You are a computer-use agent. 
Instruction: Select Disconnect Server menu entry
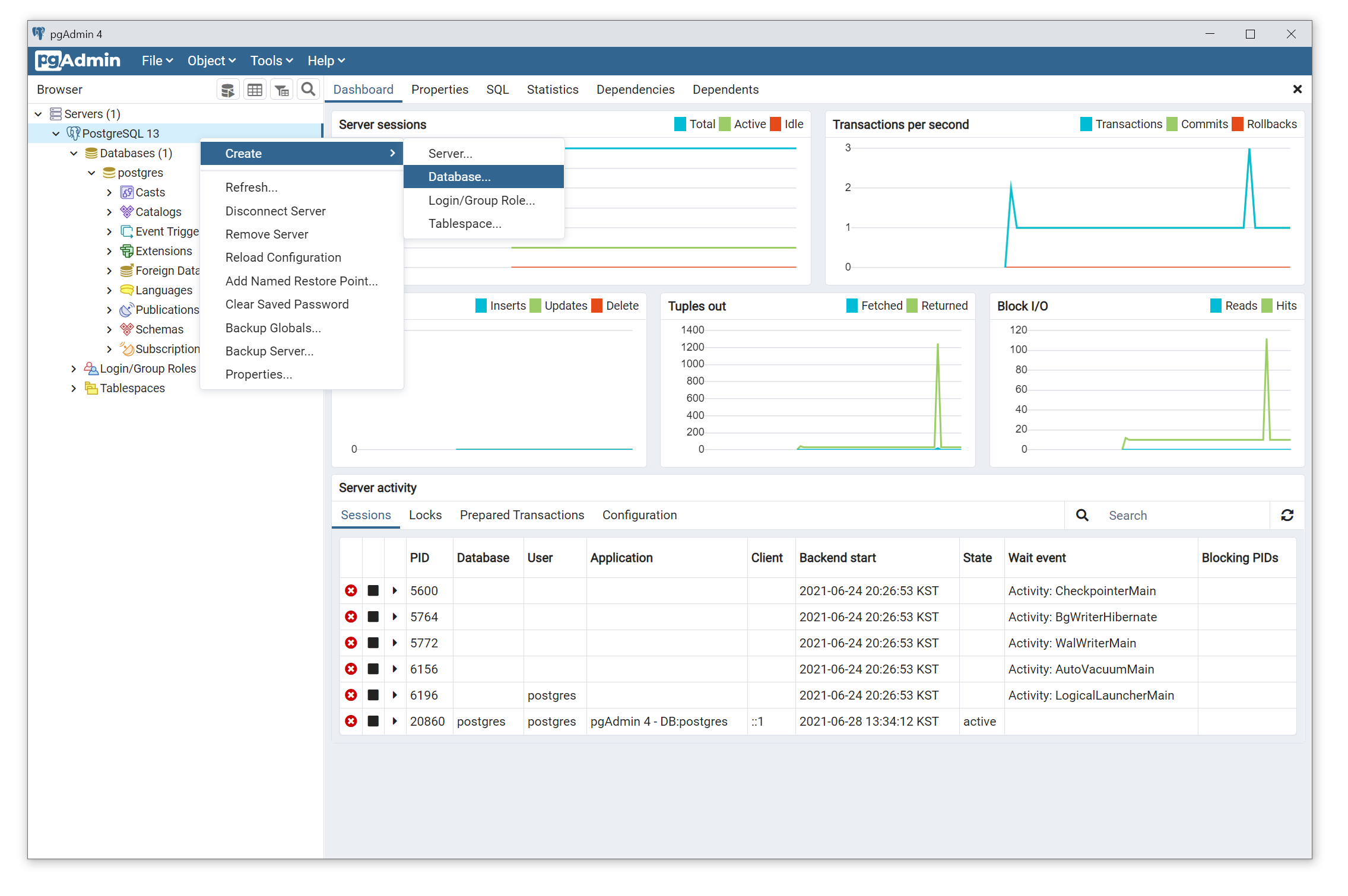click(x=275, y=211)
